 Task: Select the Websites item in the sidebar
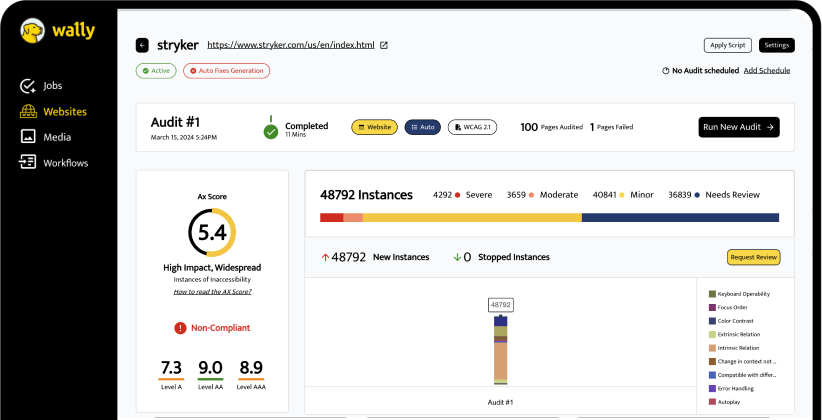click(x=64, y=112)
